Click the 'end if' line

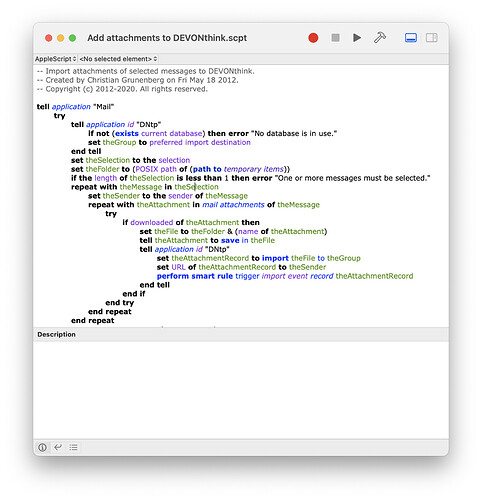134,294
